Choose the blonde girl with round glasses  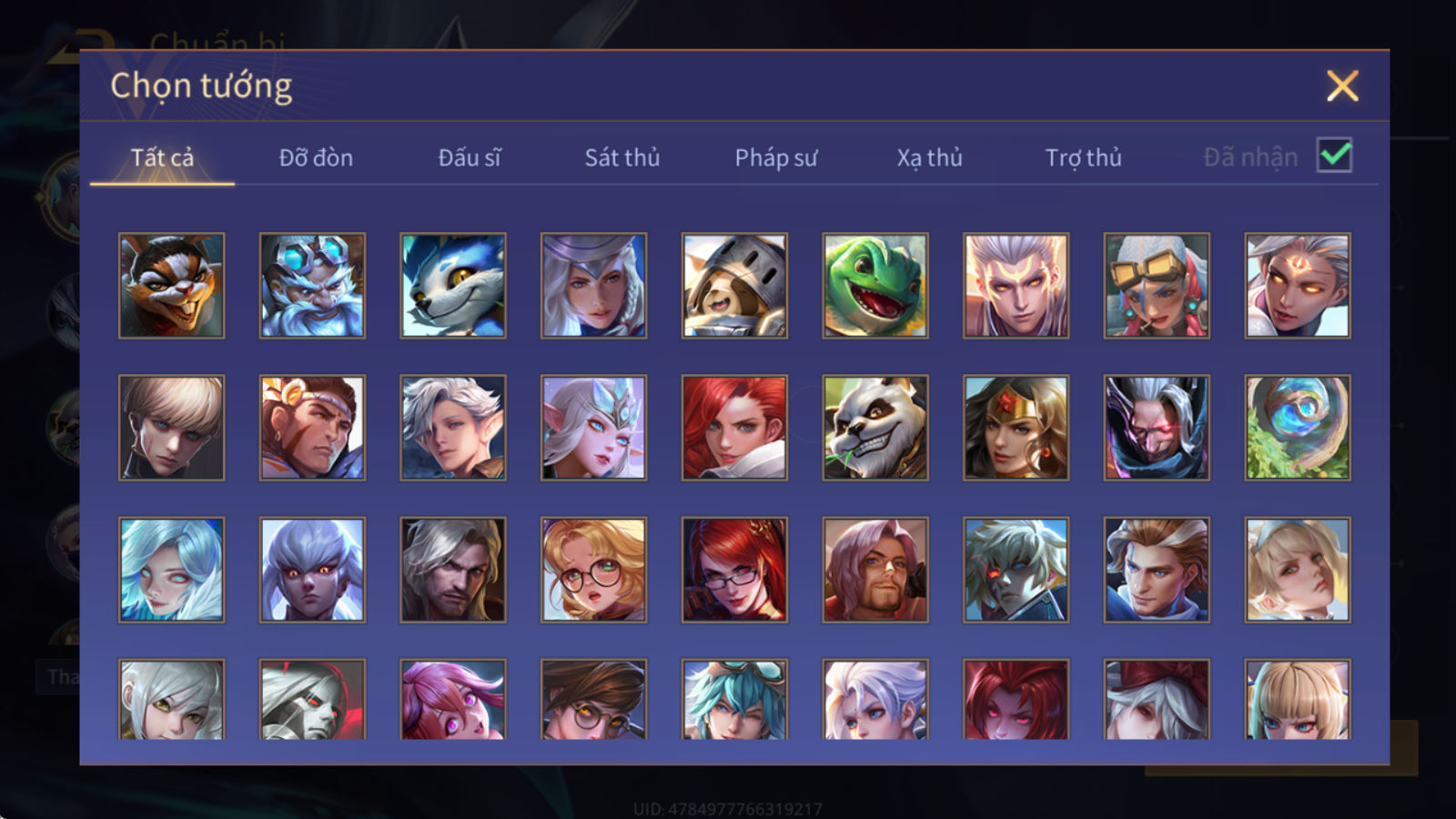click(x=593, y=570)
